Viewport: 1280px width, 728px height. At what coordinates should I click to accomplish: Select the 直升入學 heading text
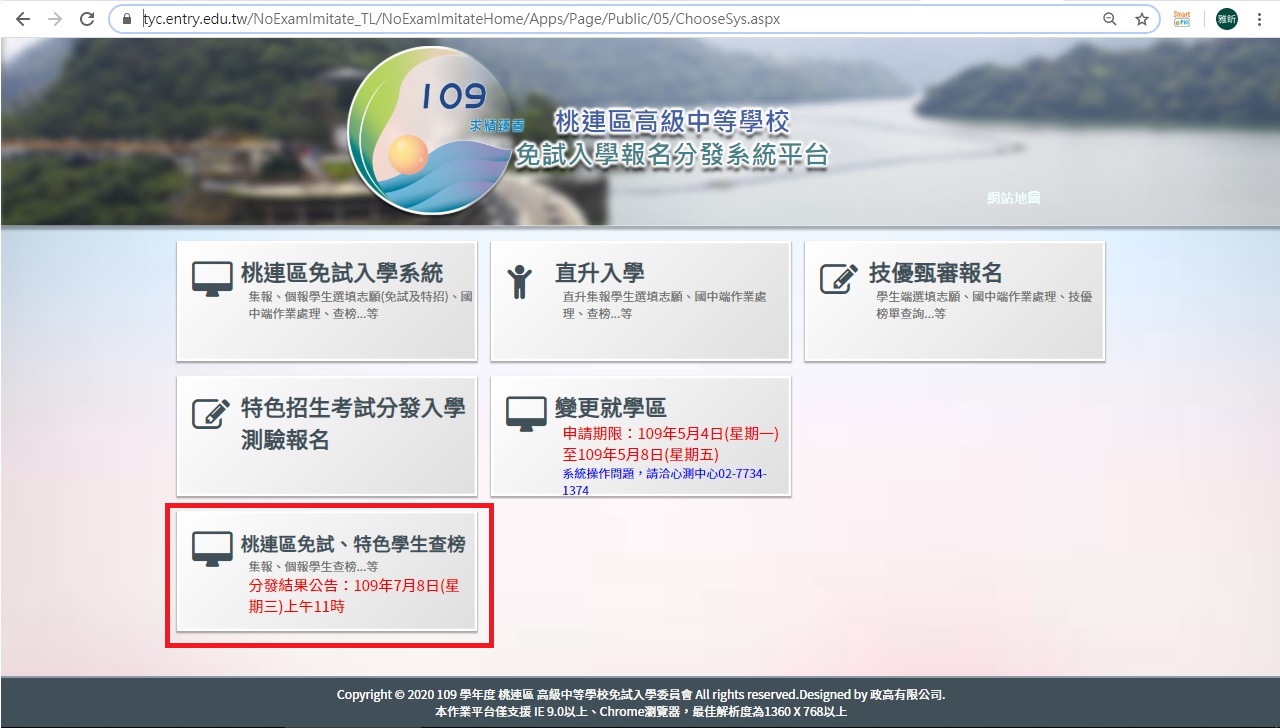599,273
